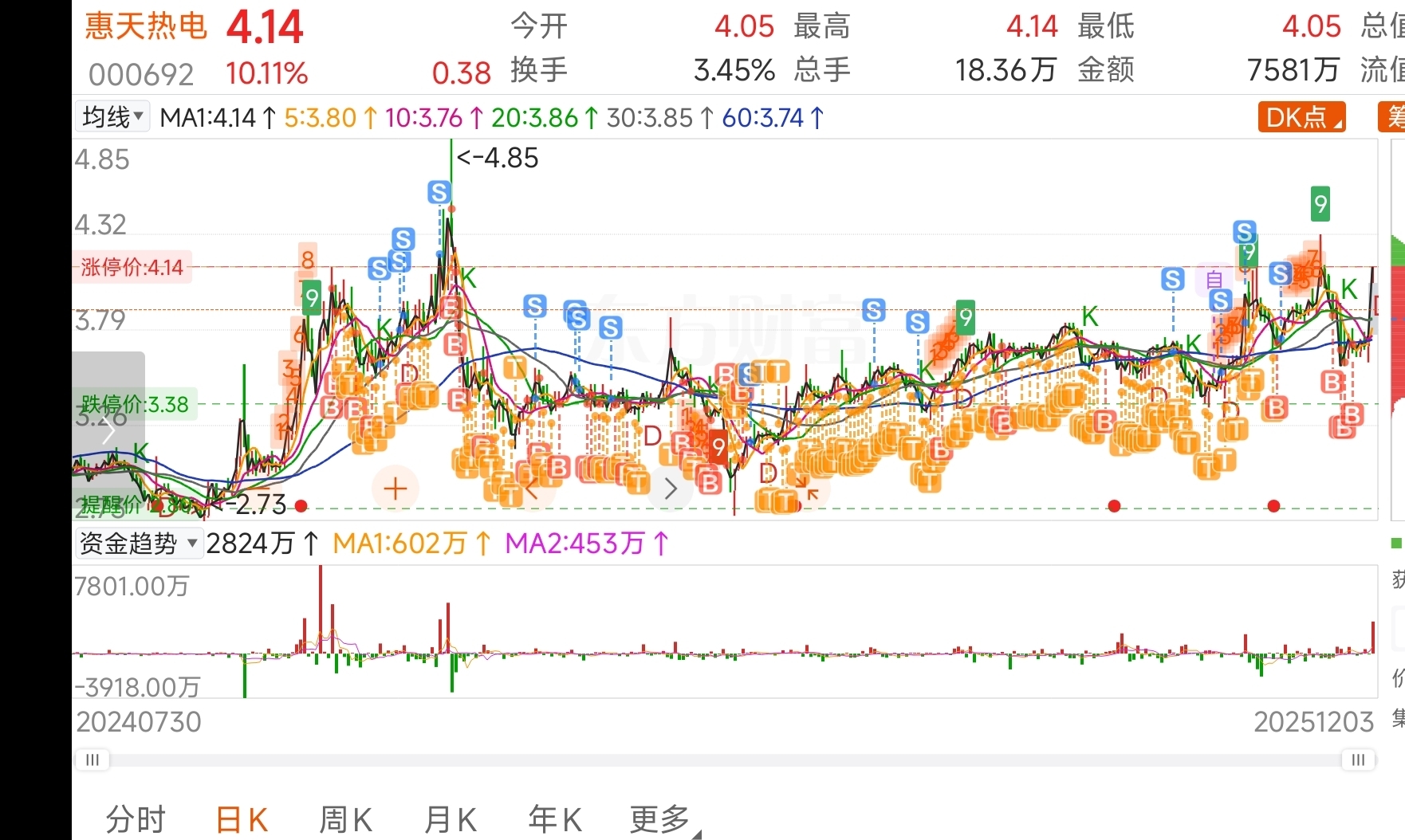Switch to the 周K tab
1405x840 pixels.
[345, 819]
